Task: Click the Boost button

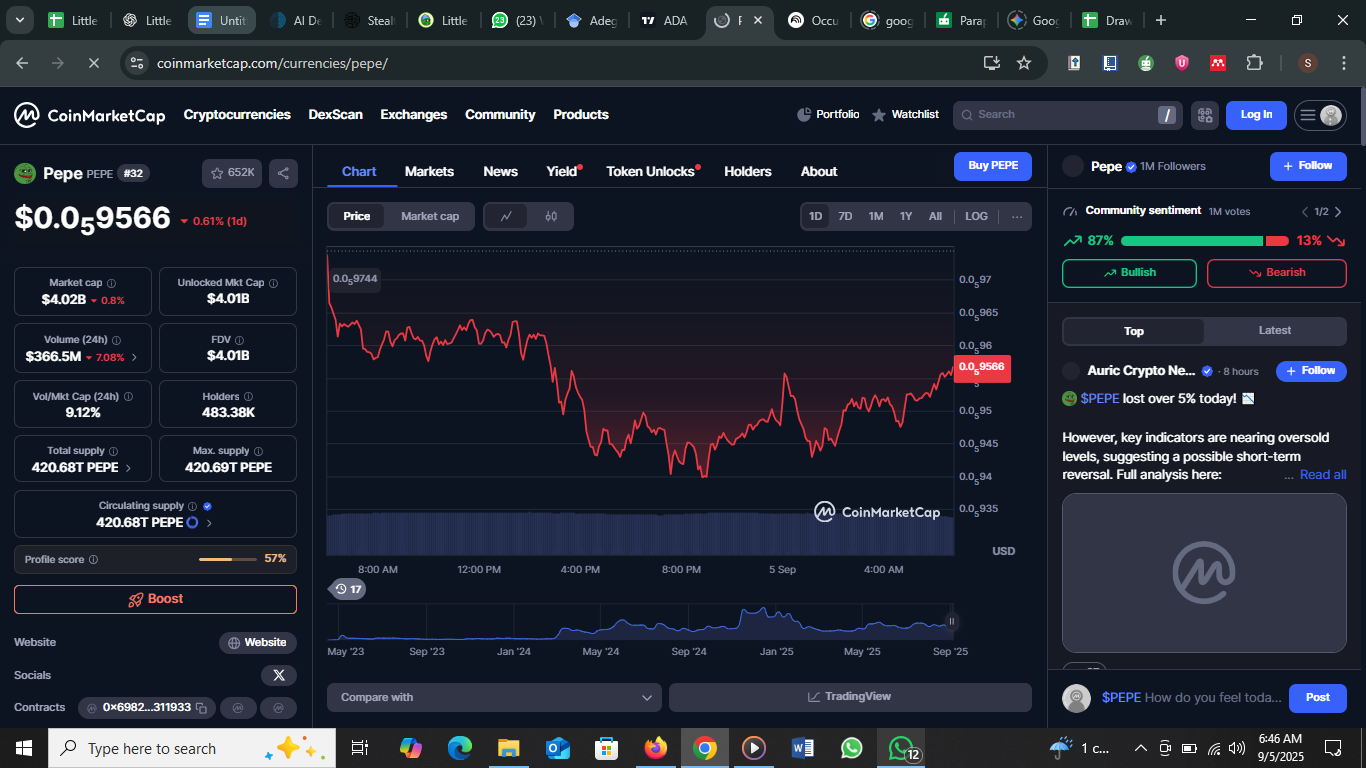Action: [155, 599]
